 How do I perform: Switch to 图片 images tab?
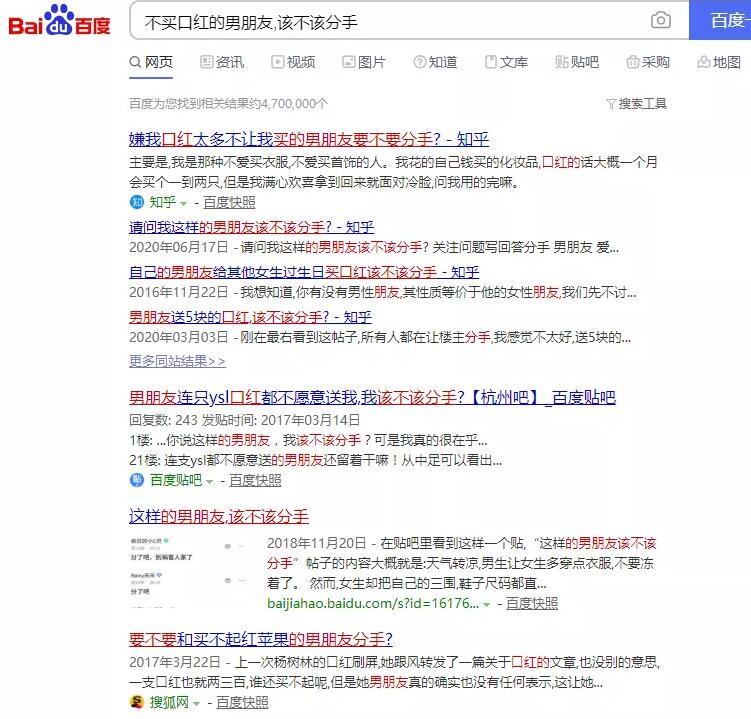click(364, 62)
